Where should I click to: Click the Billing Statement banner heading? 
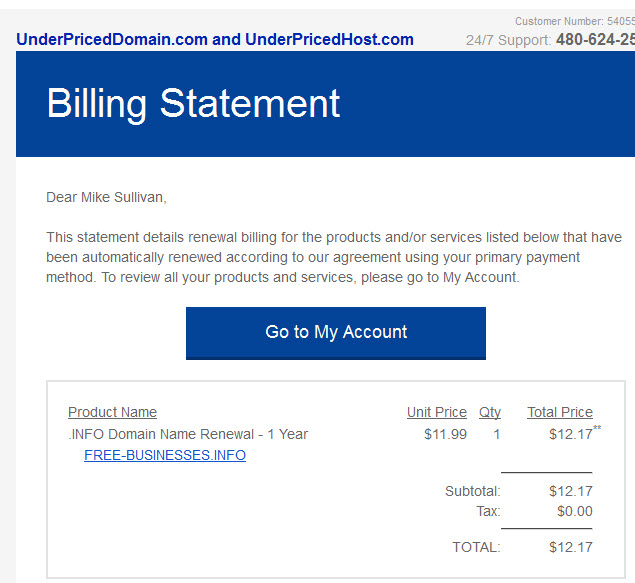click(x=193, y=104)
